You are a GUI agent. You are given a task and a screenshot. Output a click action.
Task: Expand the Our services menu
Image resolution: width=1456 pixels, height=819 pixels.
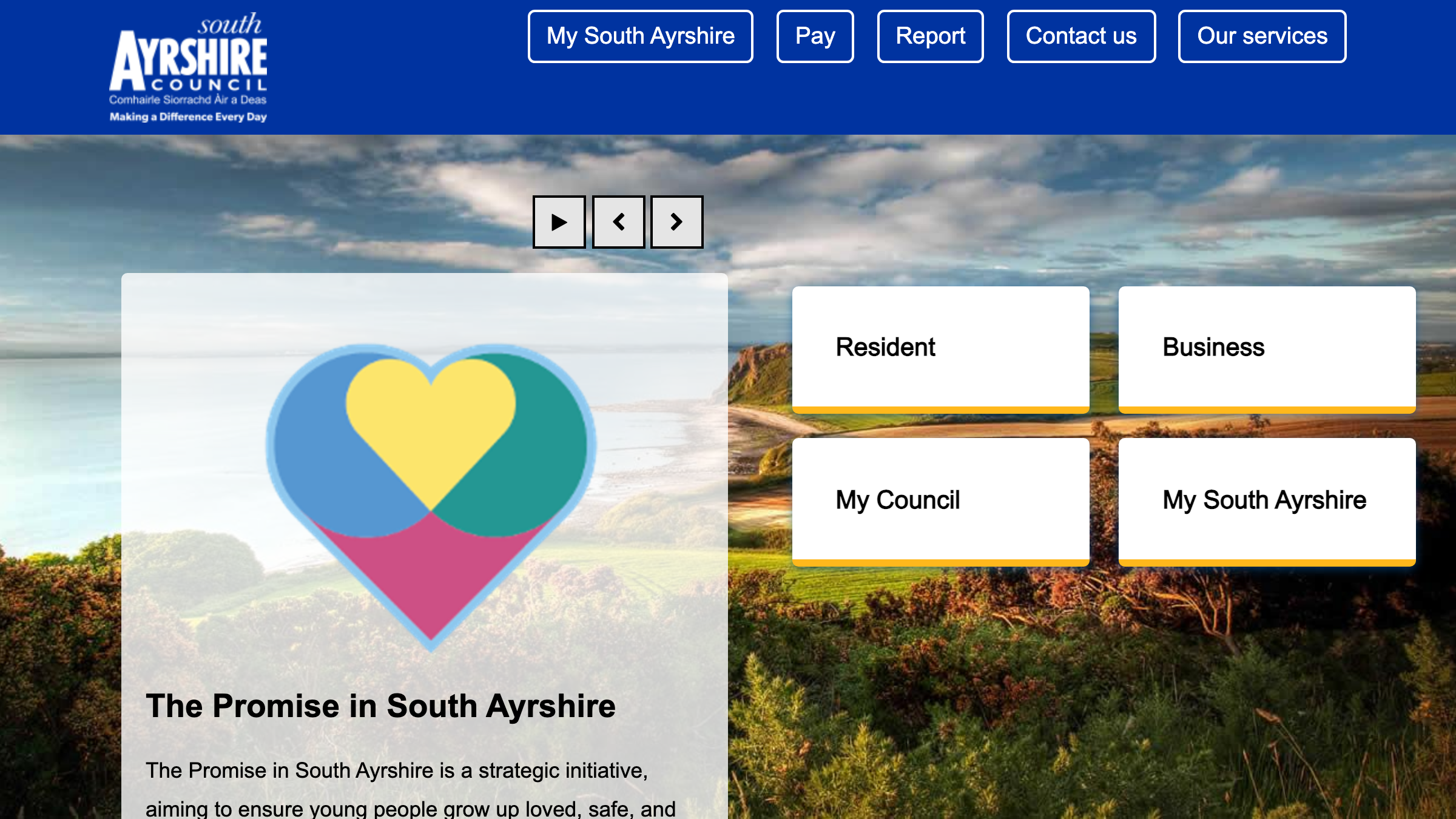click(1262, 36)
